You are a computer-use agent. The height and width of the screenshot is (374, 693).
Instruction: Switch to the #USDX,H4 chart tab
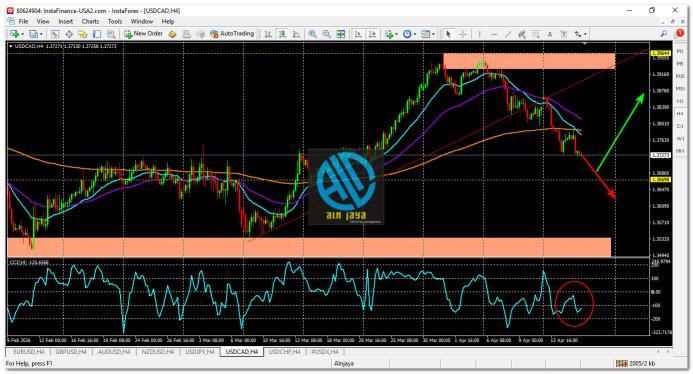click(x=325, y=352)
